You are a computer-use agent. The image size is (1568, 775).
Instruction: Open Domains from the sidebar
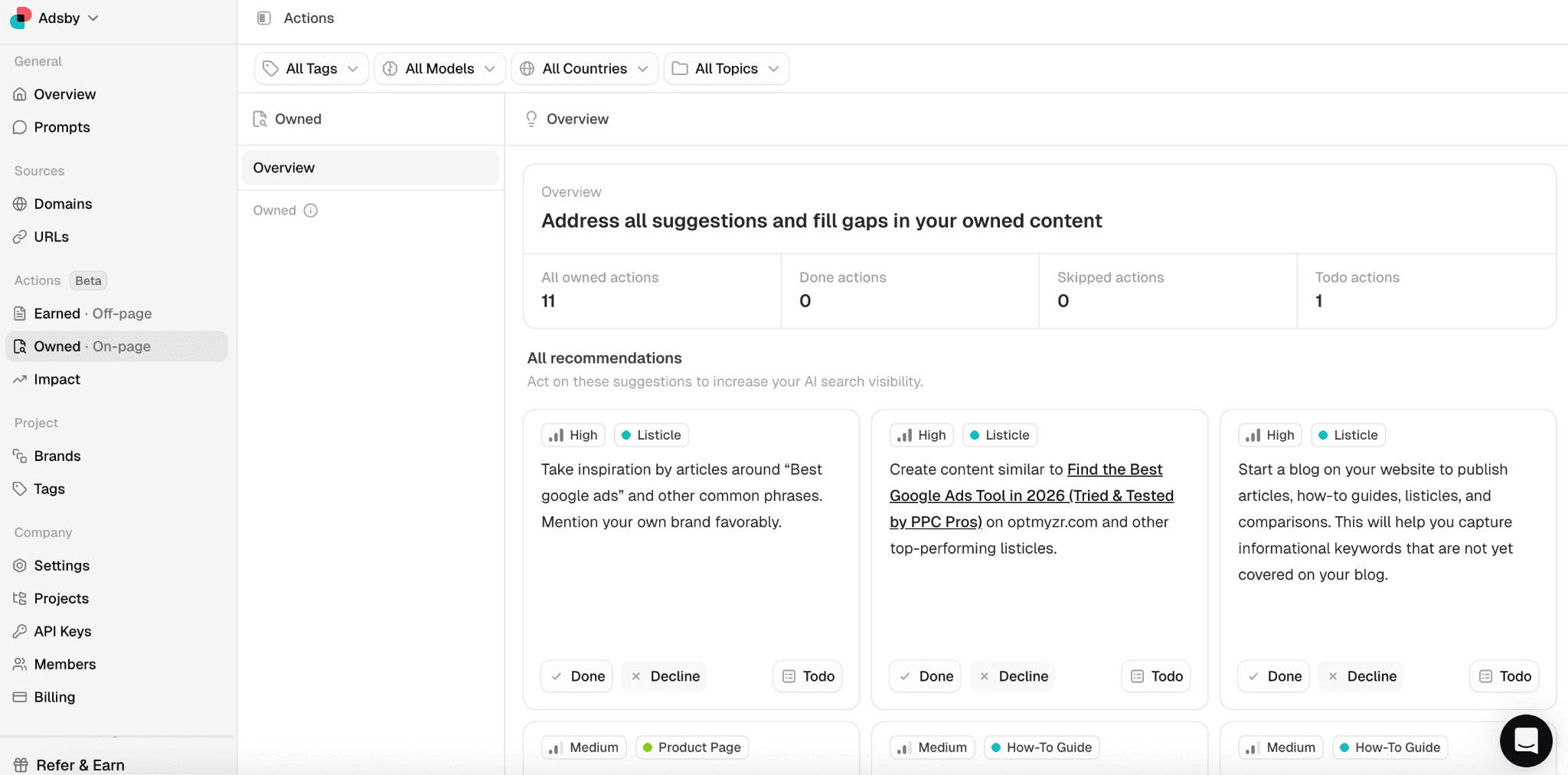pyautogui.click(x=62, y=204)
